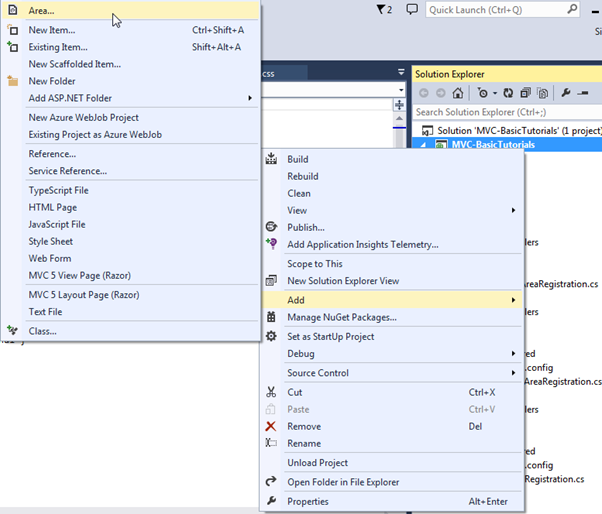The height and width of the screenshot is (514, 602).
Task: Choose Manage NuGet Packages... menu entry
Action: tap(342, 317)
